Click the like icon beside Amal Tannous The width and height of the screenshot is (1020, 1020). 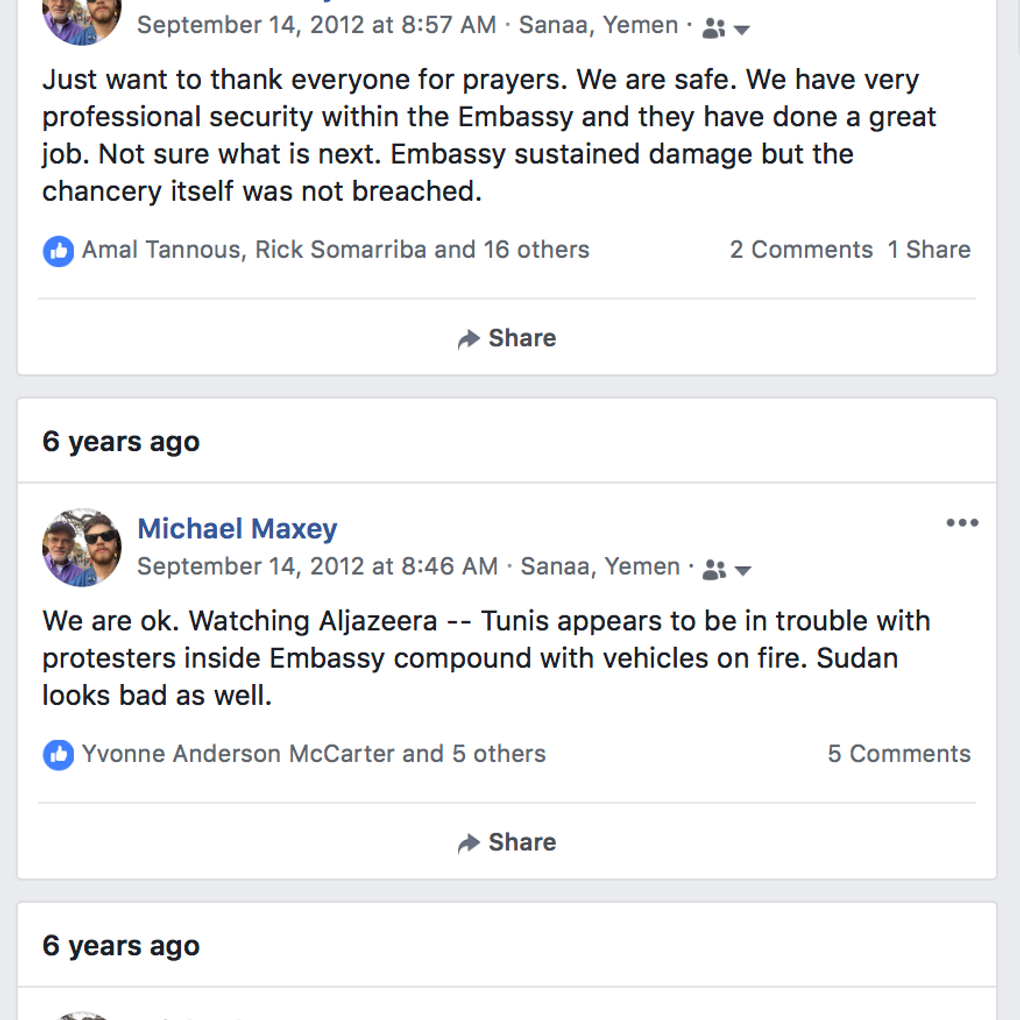pyautogui.click(x=58, y=250)
